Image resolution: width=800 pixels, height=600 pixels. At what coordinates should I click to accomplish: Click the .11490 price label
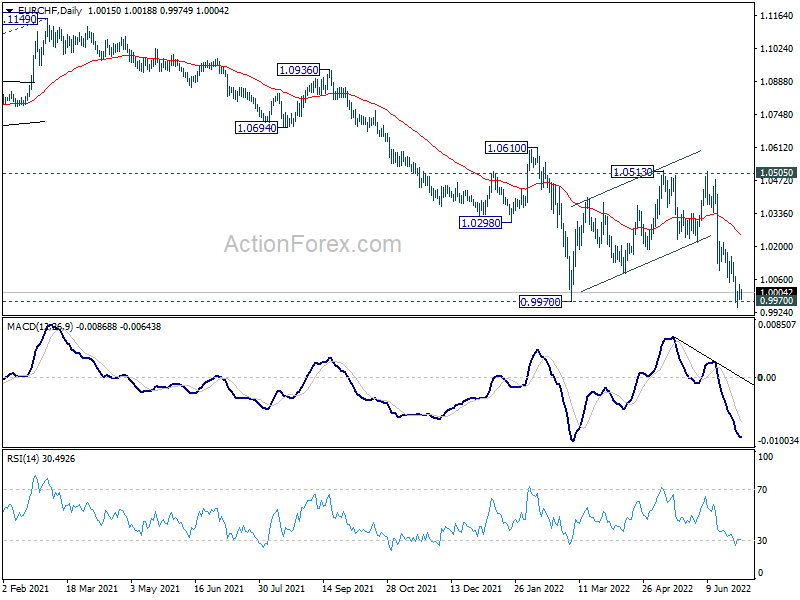tap(20, 19)
